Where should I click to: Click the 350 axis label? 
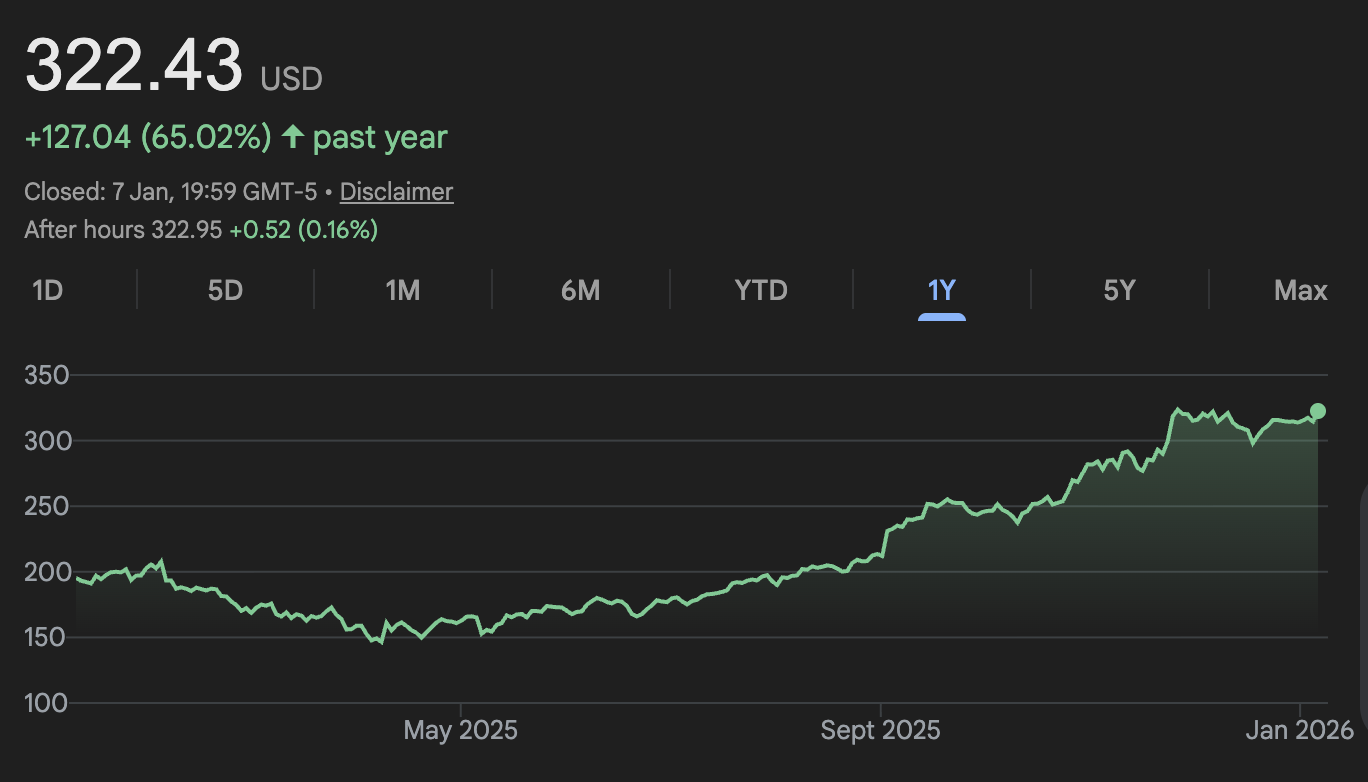tap(47, 375)
